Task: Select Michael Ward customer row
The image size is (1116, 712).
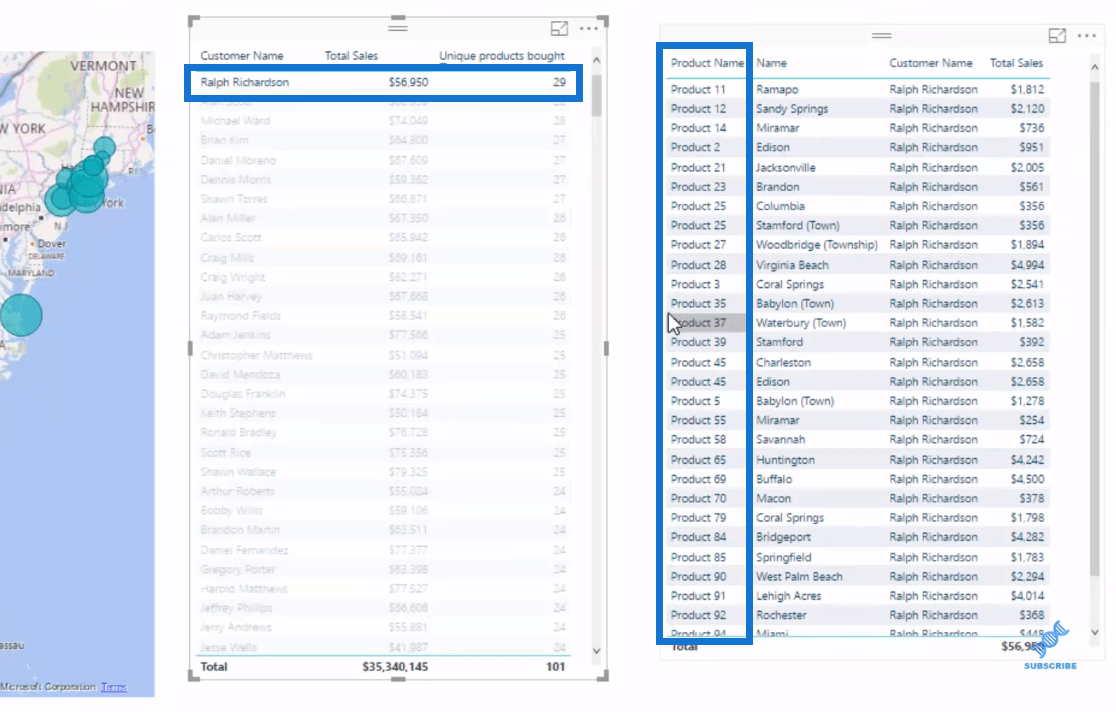Action: pos(384,121)
